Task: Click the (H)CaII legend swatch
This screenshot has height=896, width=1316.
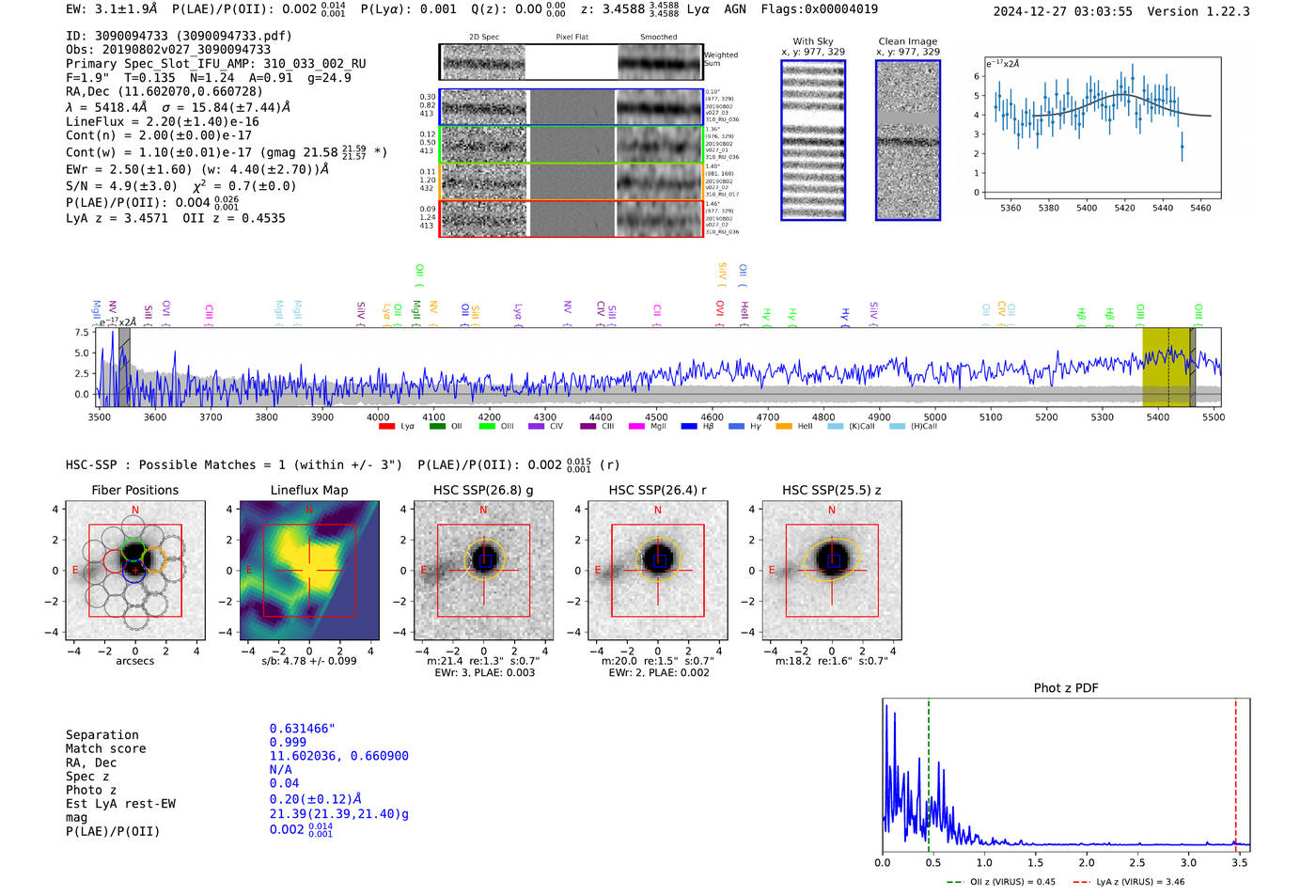Action: [897, 427]
